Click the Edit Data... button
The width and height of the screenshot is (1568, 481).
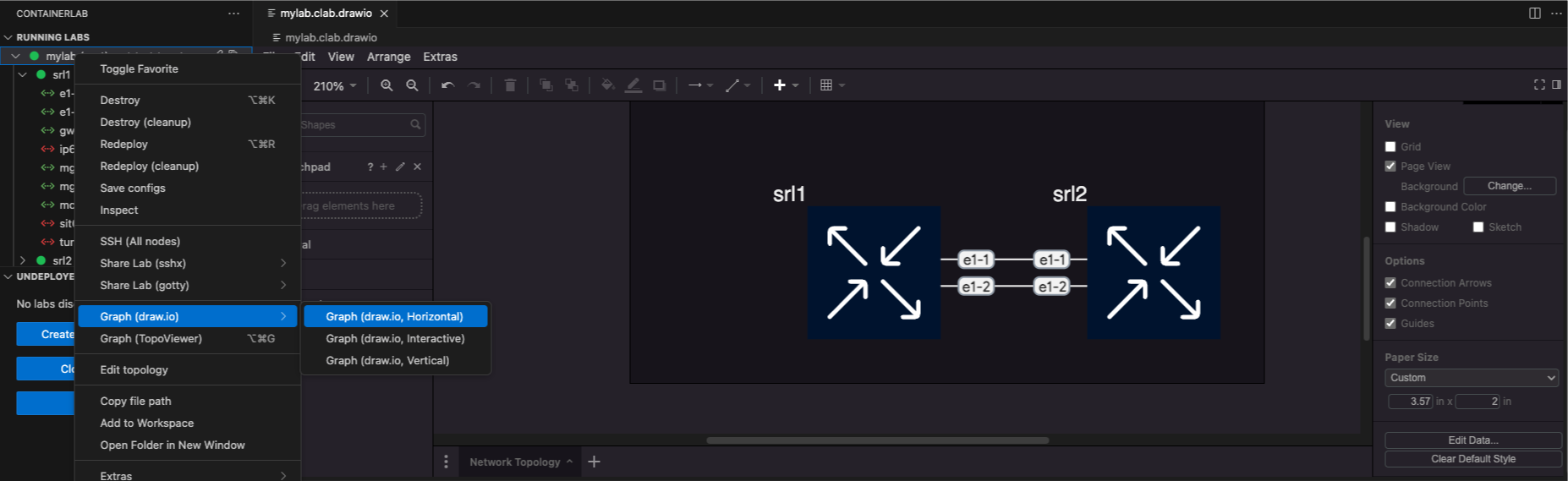(1472, 440)
